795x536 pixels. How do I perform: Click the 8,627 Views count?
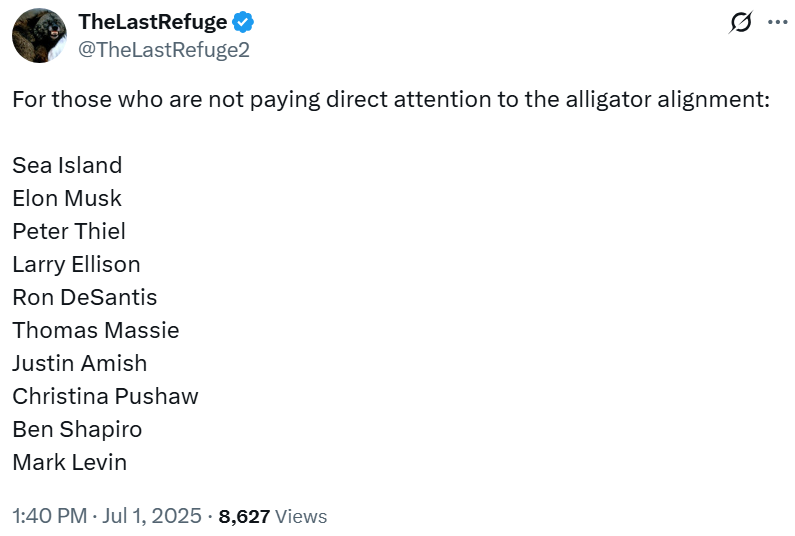coord(273,516)
